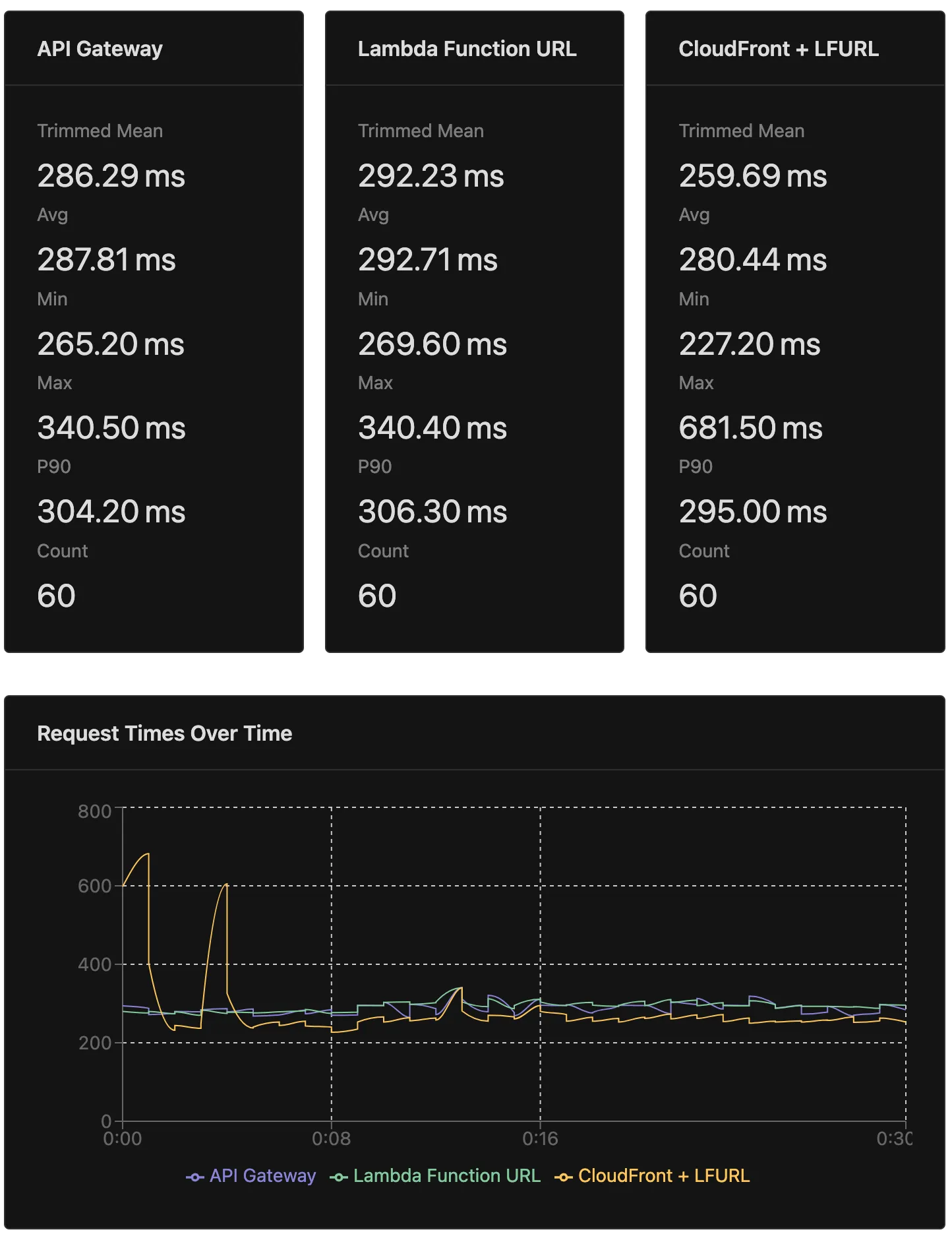This screenshot has height=1240, width=952.
Task: Click the 287.81 ms average value
Action: point(106,260)
